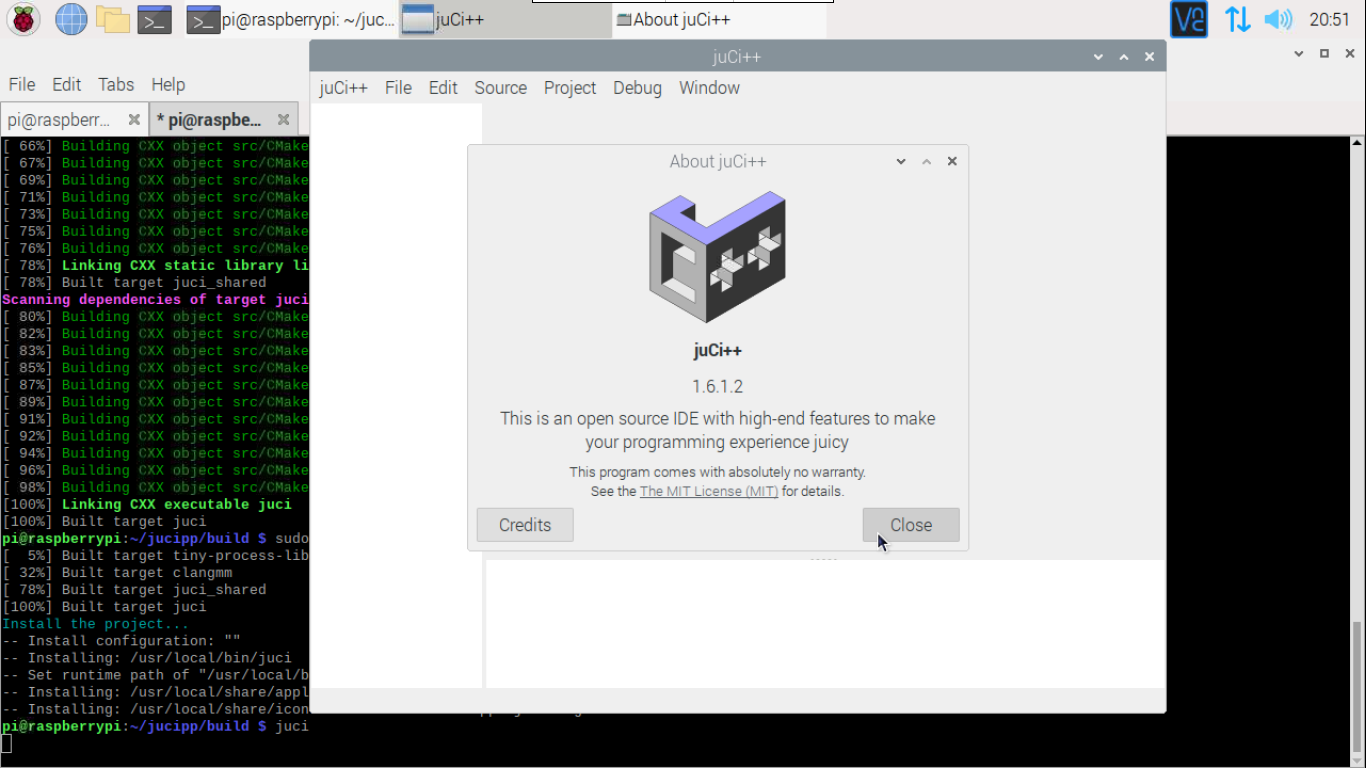Open the terminal Help menu
The height and width of the screenshot is (768, 1366).
point(168,85)
